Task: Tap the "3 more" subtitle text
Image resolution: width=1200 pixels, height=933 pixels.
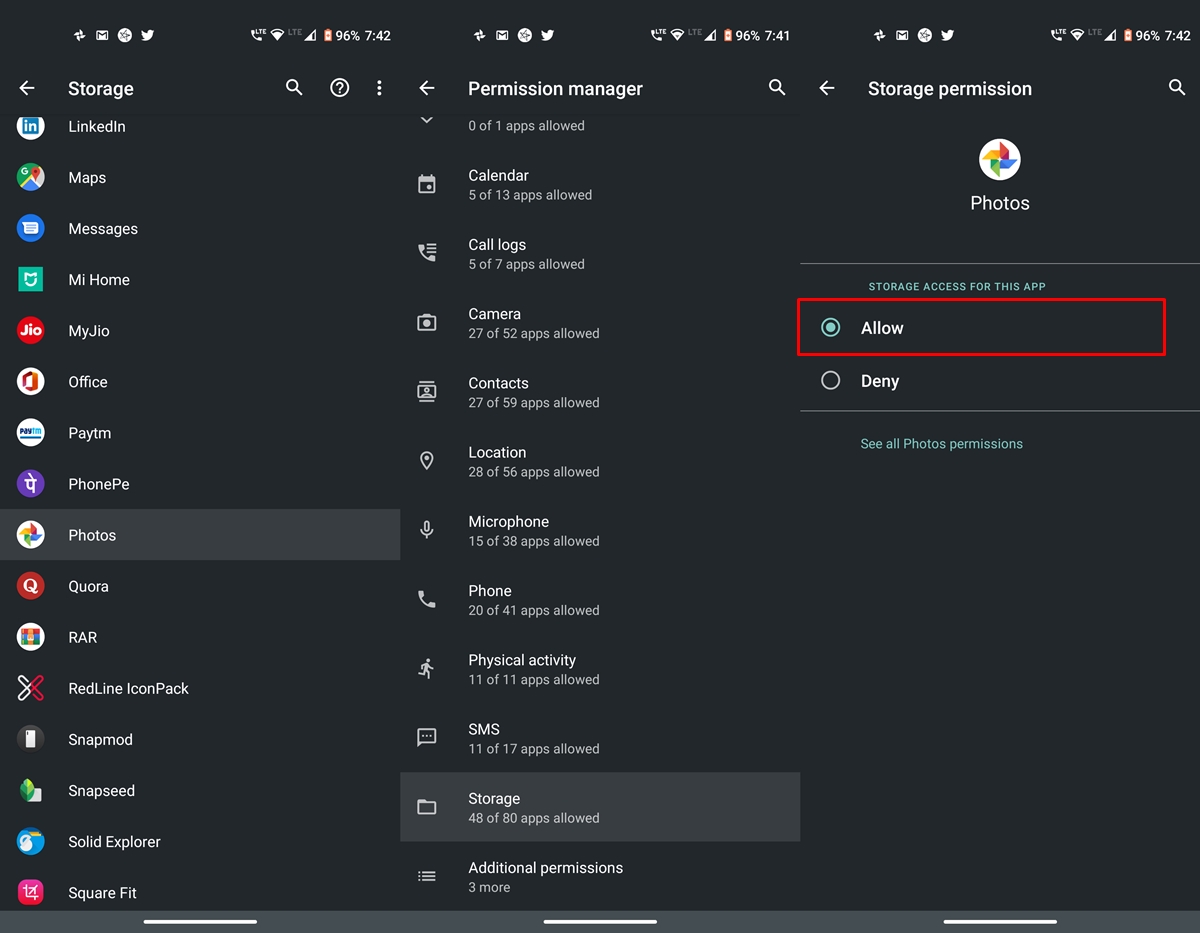Action: coord(489,887)
